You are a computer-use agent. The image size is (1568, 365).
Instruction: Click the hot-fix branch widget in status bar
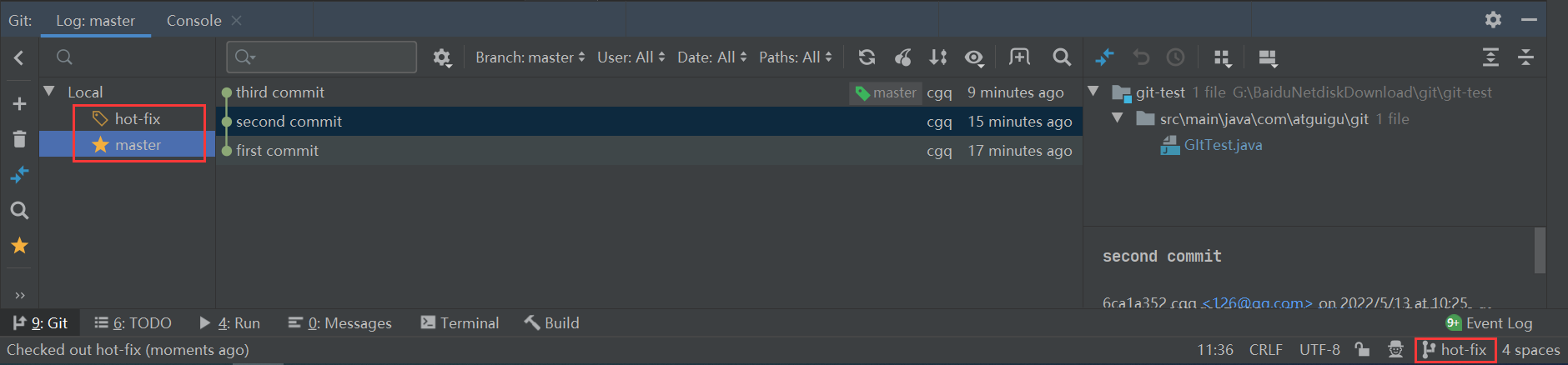click(1455, 350)
